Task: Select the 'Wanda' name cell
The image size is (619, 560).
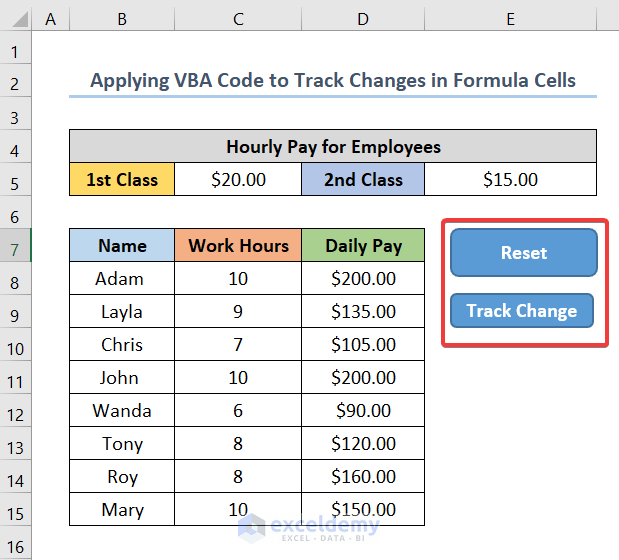Action: tap(122, 410)
